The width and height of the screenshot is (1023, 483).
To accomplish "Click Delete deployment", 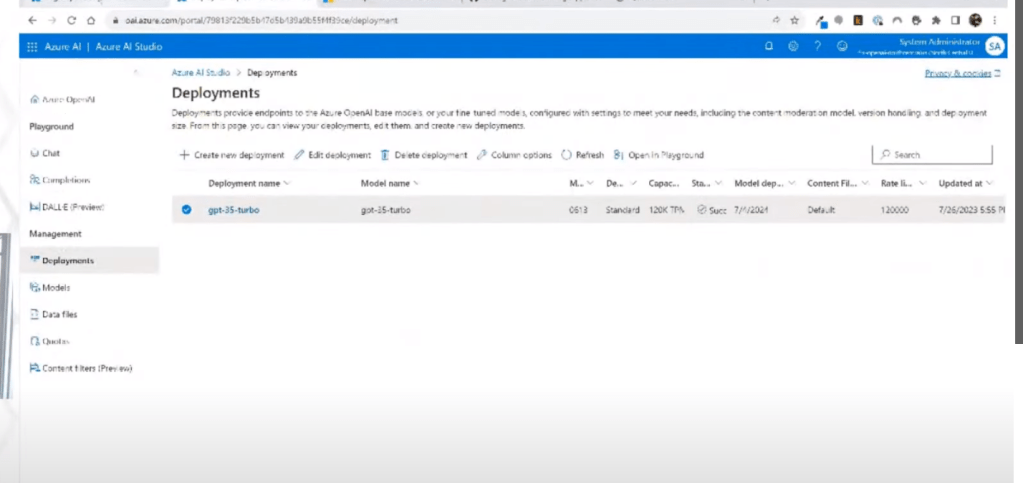I will (x=424, y=155).
